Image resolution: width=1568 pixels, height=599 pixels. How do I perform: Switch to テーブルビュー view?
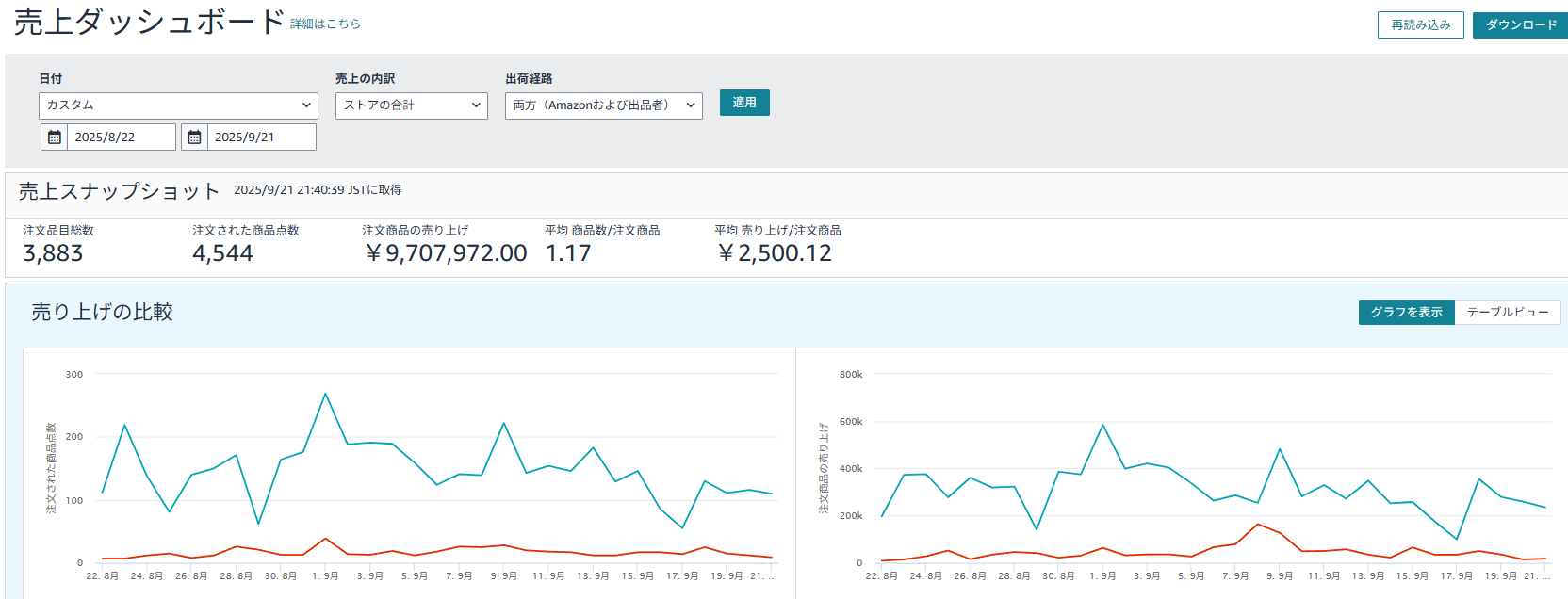[x=1507, y=313]
